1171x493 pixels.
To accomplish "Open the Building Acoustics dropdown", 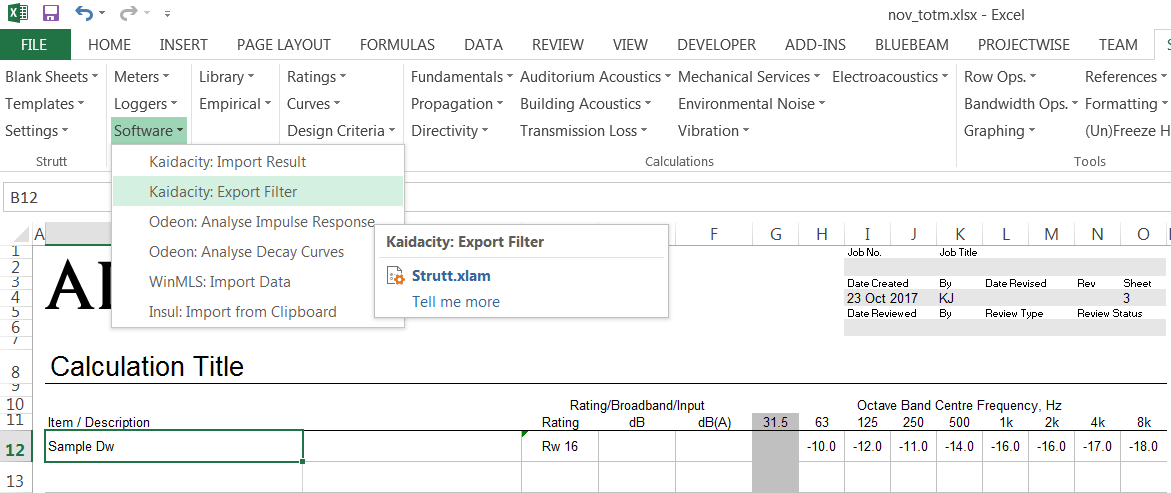I will pos(586,104).
